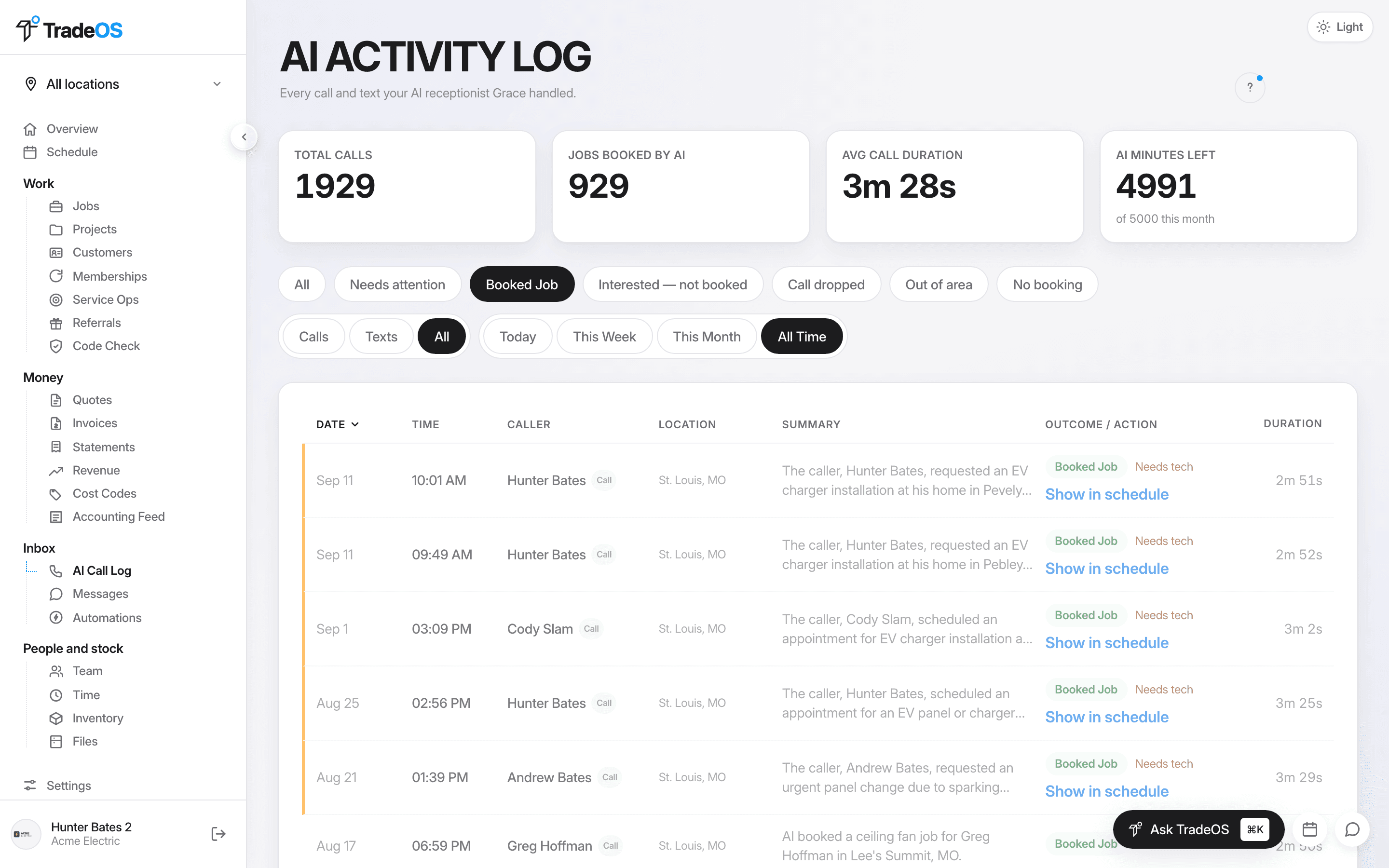Select the Out of area filter
The height and width of the screenshot is (868, 1389).
pyautogui.click(x=939, y=284)
